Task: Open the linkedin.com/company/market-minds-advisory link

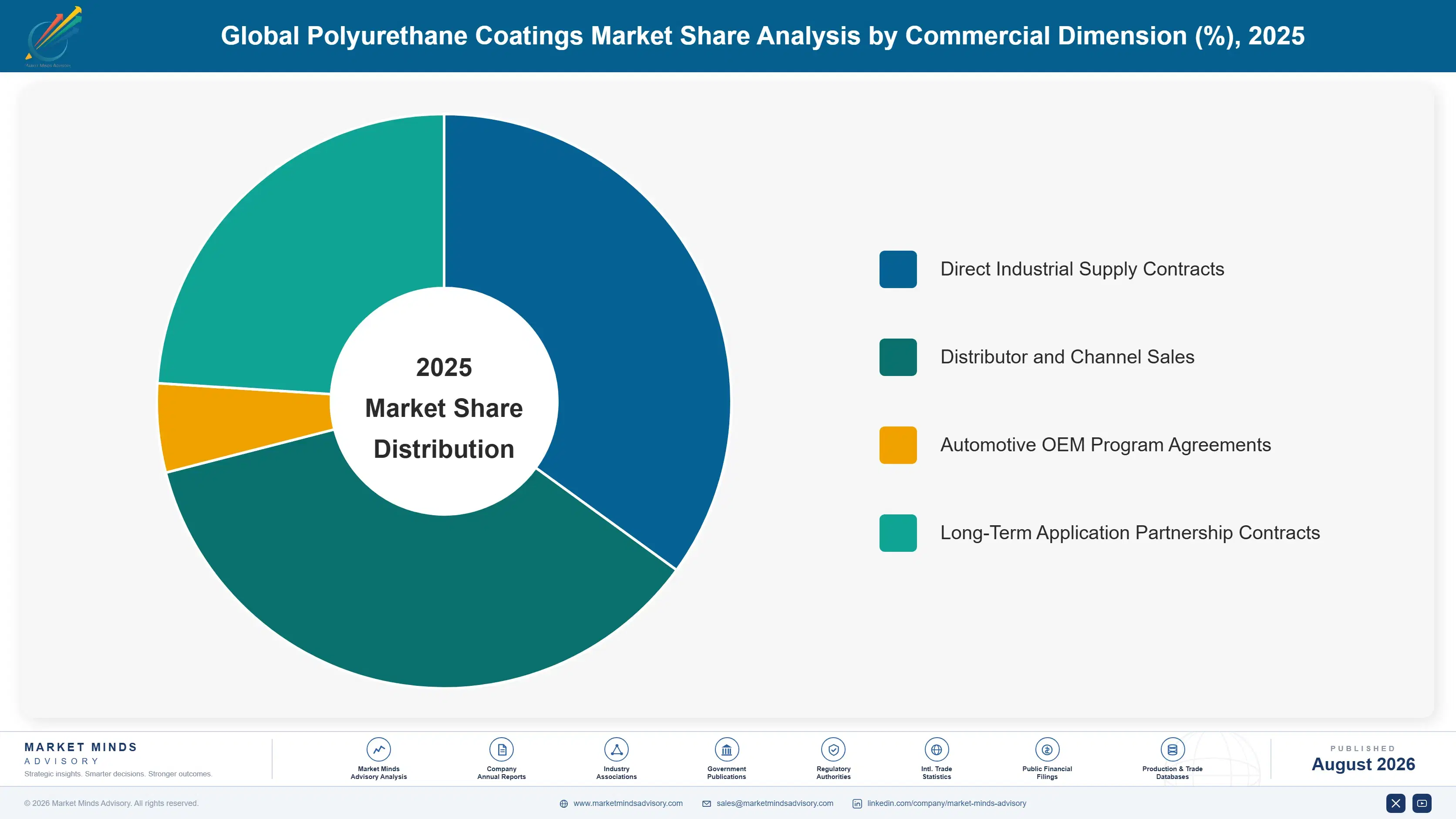Action: pyautogui.click(x=947, y=803)
